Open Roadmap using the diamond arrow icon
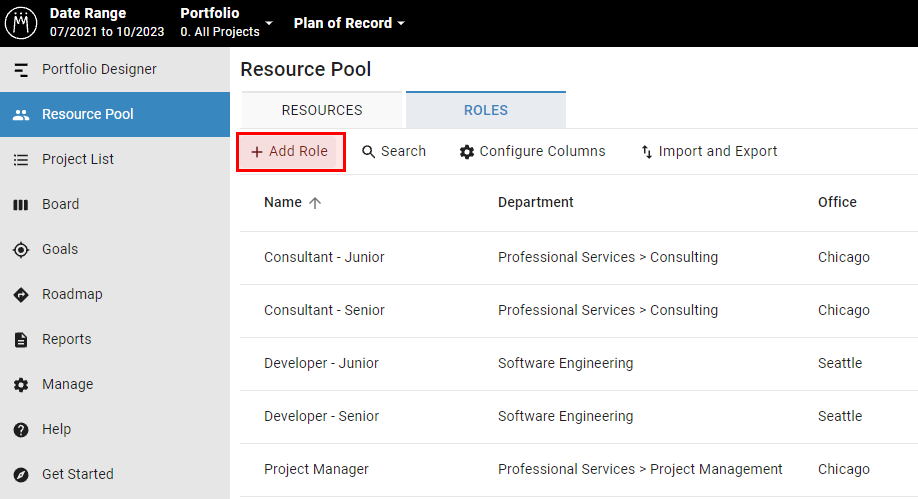Image resolution: width=918 pixels, height=499 pixels. point(21,295)
